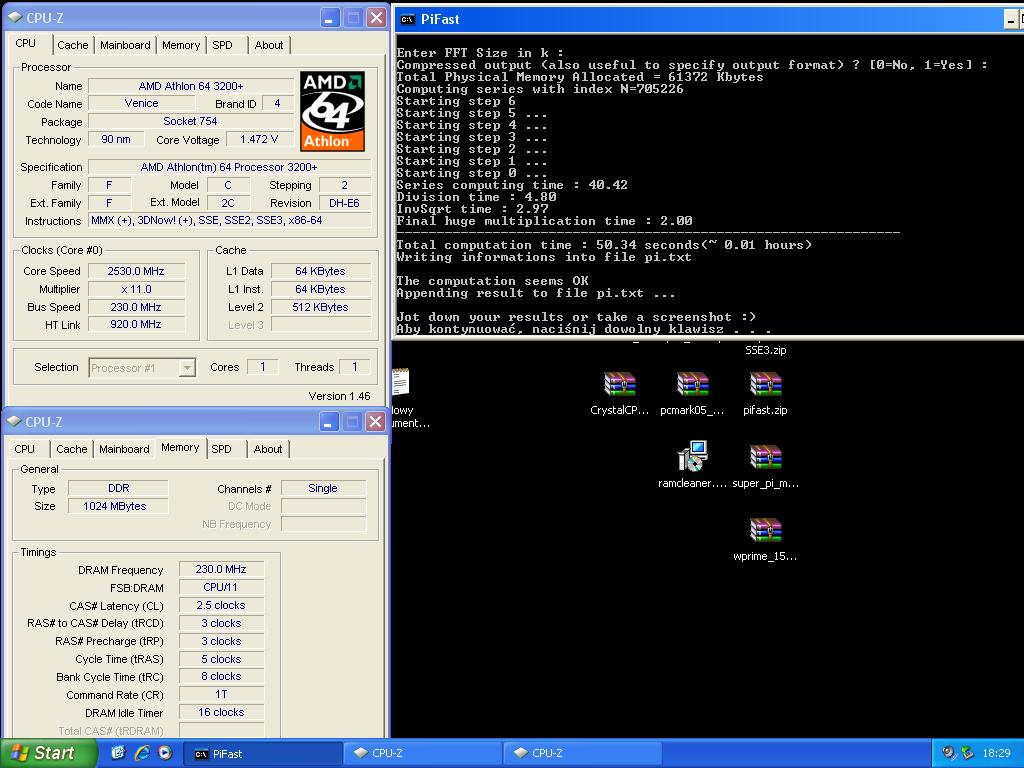Minimize the upper CPU-Z window
The width and height of the screenshot is (1024, 768).
click(x=330, y=18)
